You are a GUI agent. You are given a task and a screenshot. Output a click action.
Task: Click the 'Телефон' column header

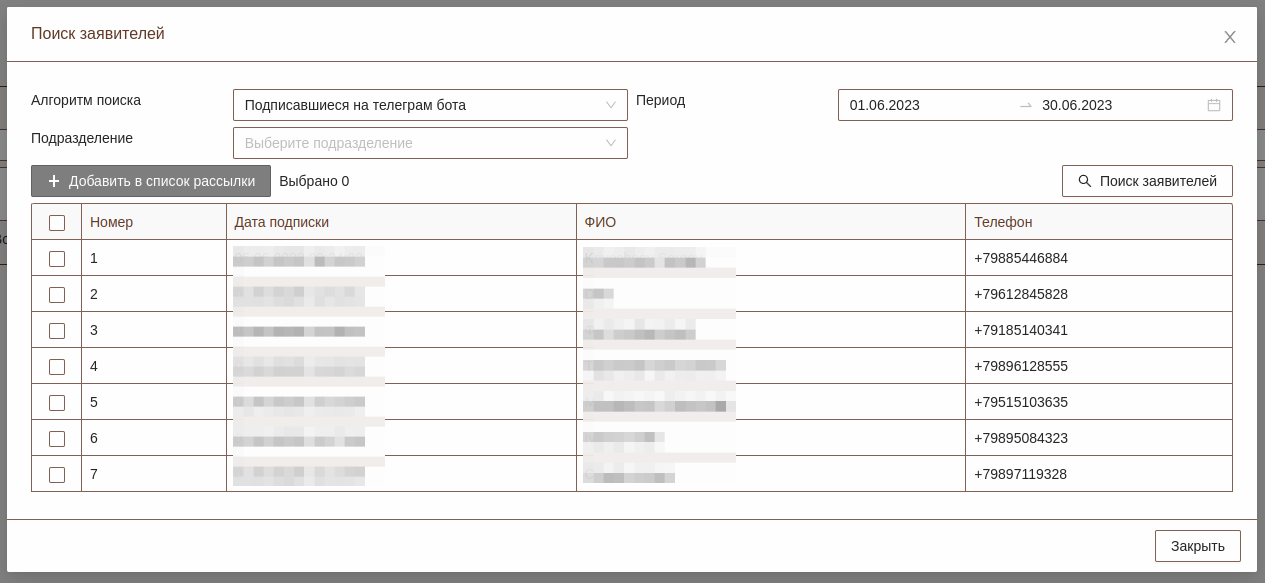1003,222
